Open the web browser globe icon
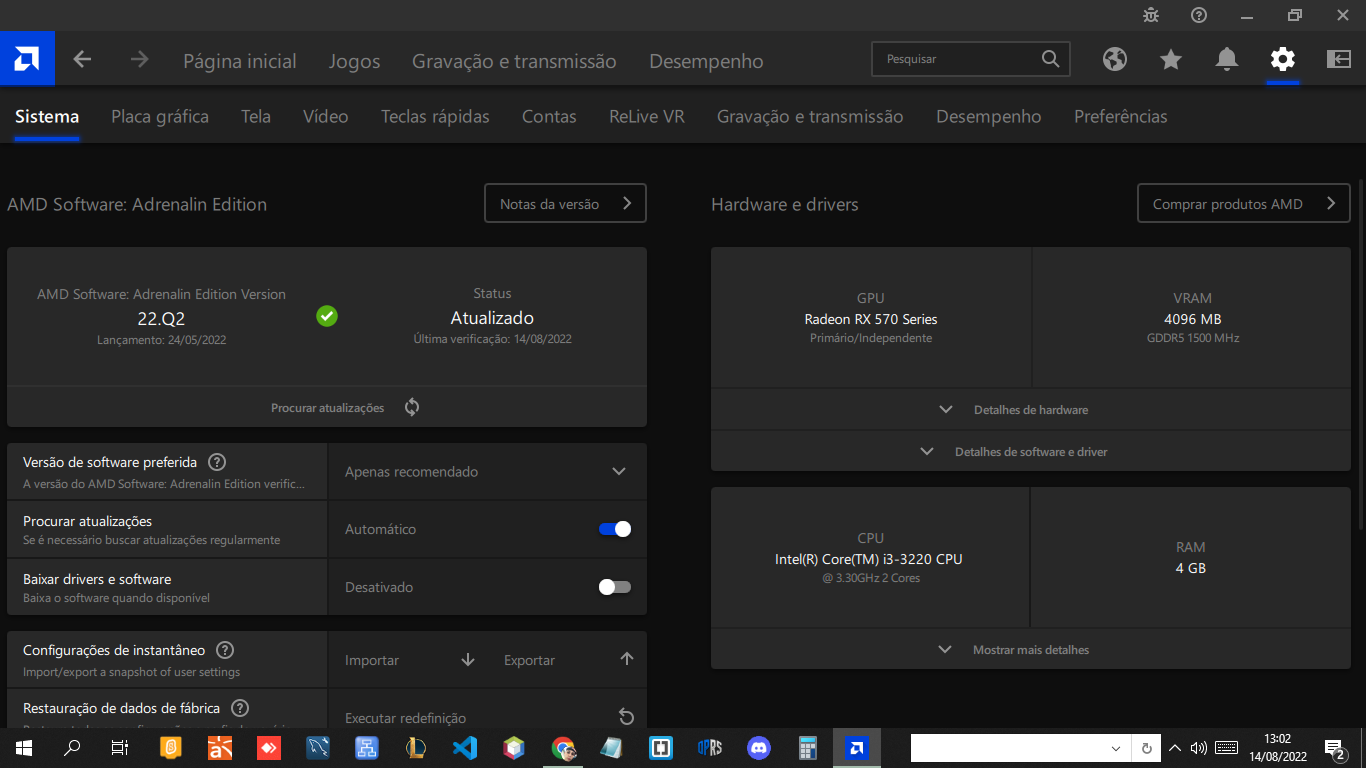This screenshot has width=1366, height=768. click(1115, 59)
